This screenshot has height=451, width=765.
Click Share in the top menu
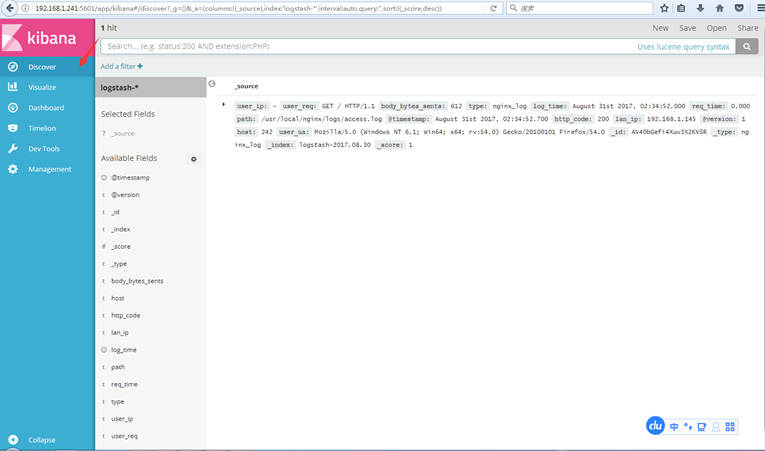click(747, 28)
